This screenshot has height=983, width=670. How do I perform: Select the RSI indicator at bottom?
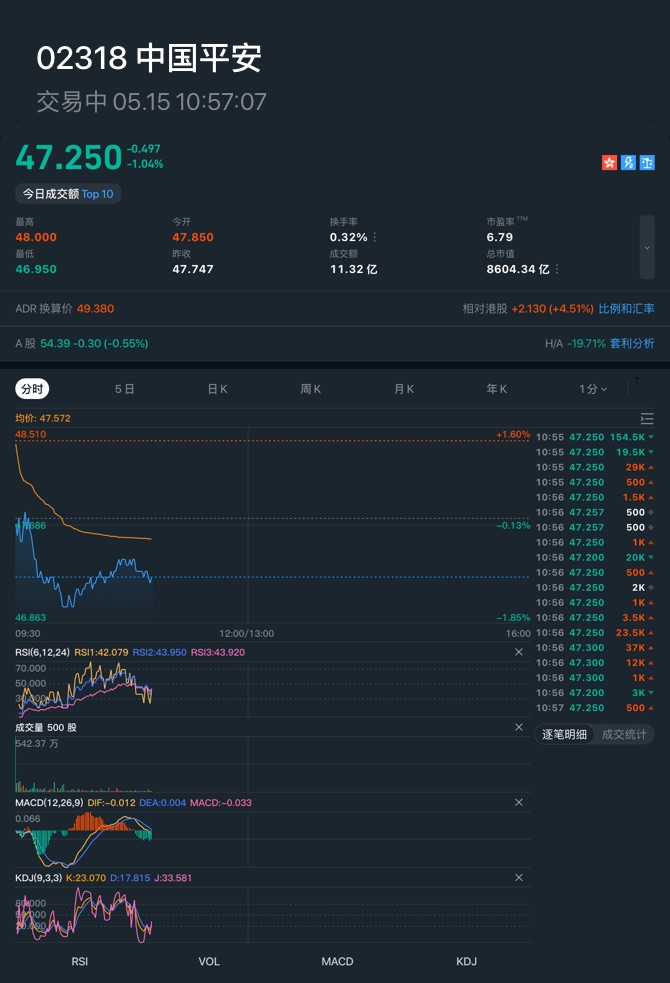[x=80, y=961]
